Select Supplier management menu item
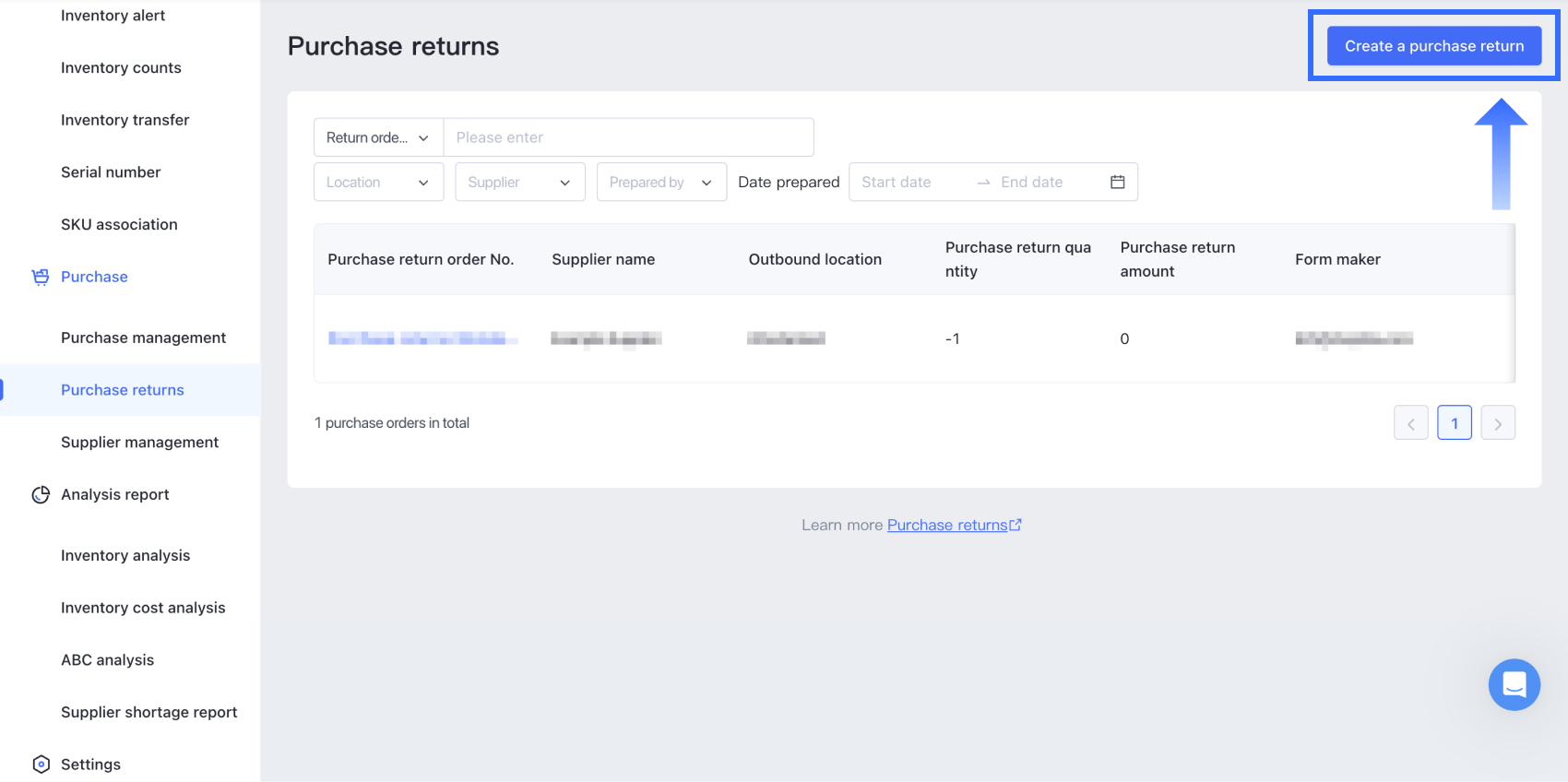 coord(139,443)
